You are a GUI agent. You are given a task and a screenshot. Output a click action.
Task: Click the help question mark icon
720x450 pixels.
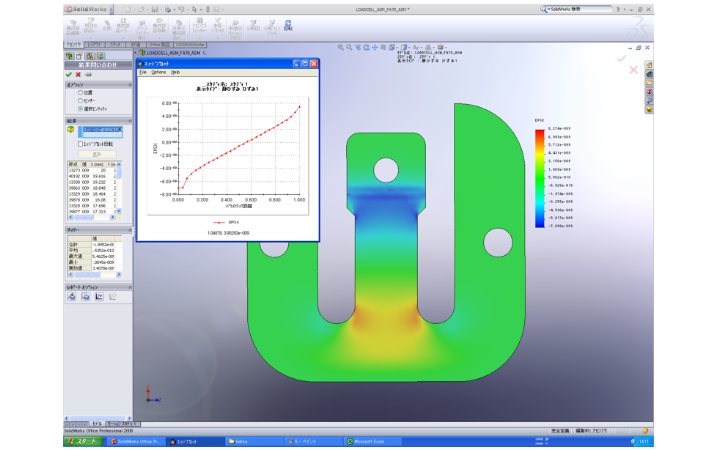618,9
